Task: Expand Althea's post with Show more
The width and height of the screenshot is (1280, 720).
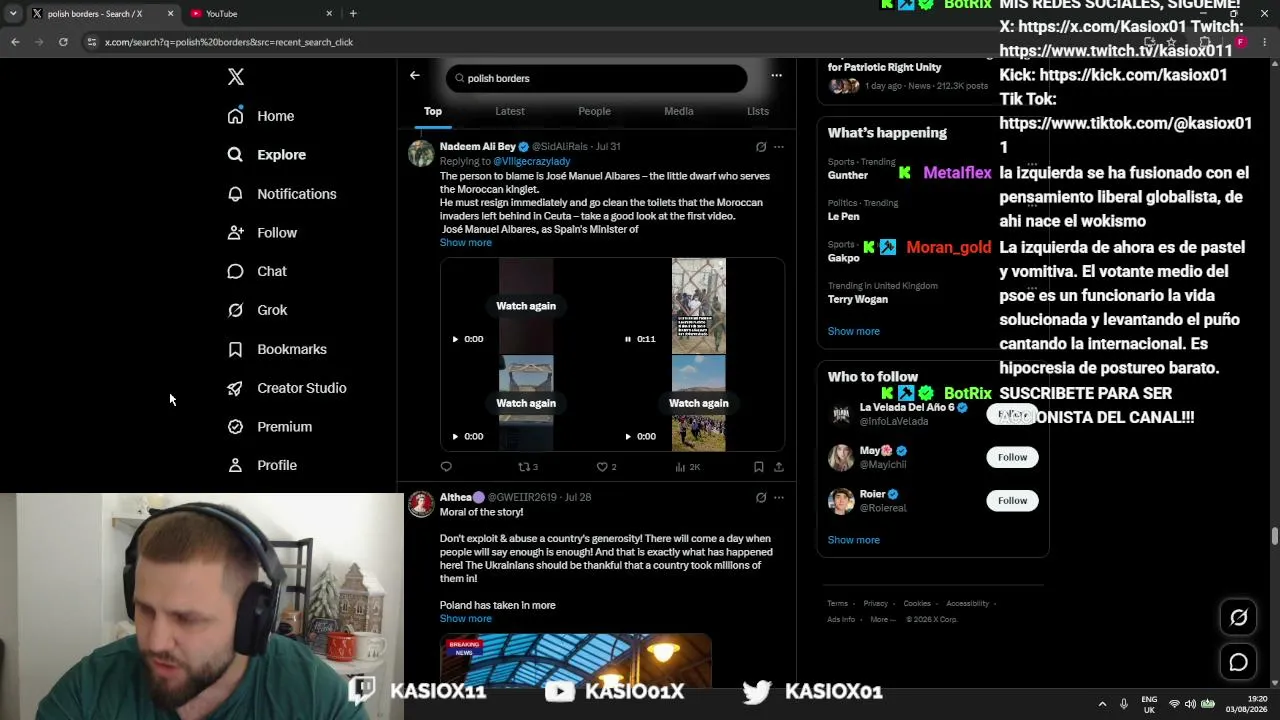Action: pyautogui.click(x=466, y=619)
